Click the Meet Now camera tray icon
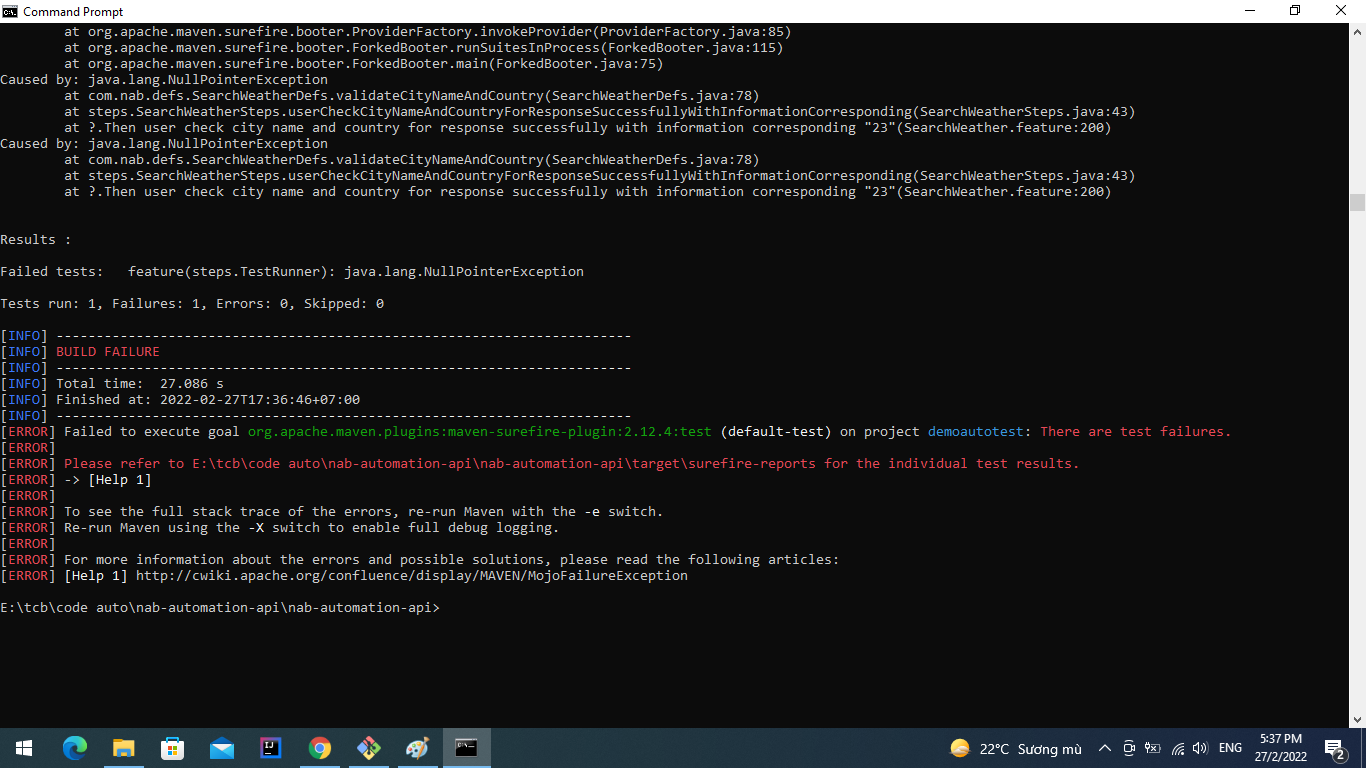Screen dimensions: 1366x768 tap(1129, 748)
